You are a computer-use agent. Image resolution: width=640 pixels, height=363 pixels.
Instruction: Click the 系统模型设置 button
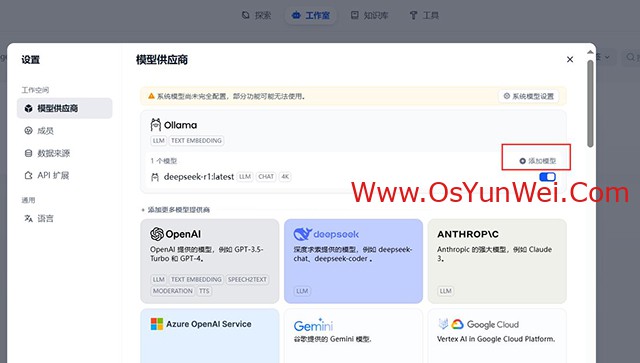[x=529, y=96]
